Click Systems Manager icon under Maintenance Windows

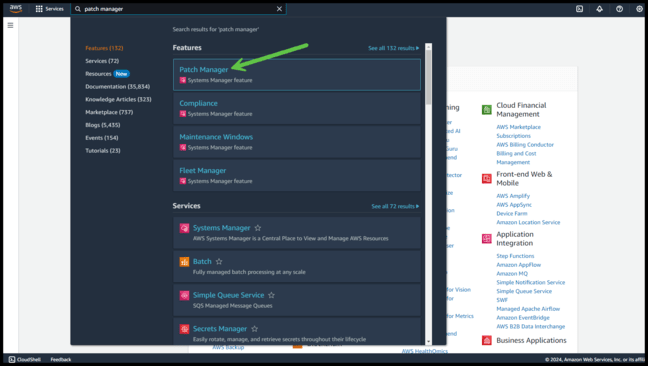pos(183,147)
